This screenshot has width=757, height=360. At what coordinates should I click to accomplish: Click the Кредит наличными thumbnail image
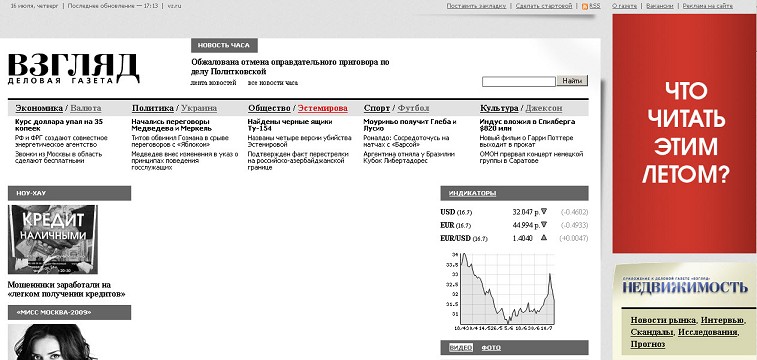click(x=53, y=239)
